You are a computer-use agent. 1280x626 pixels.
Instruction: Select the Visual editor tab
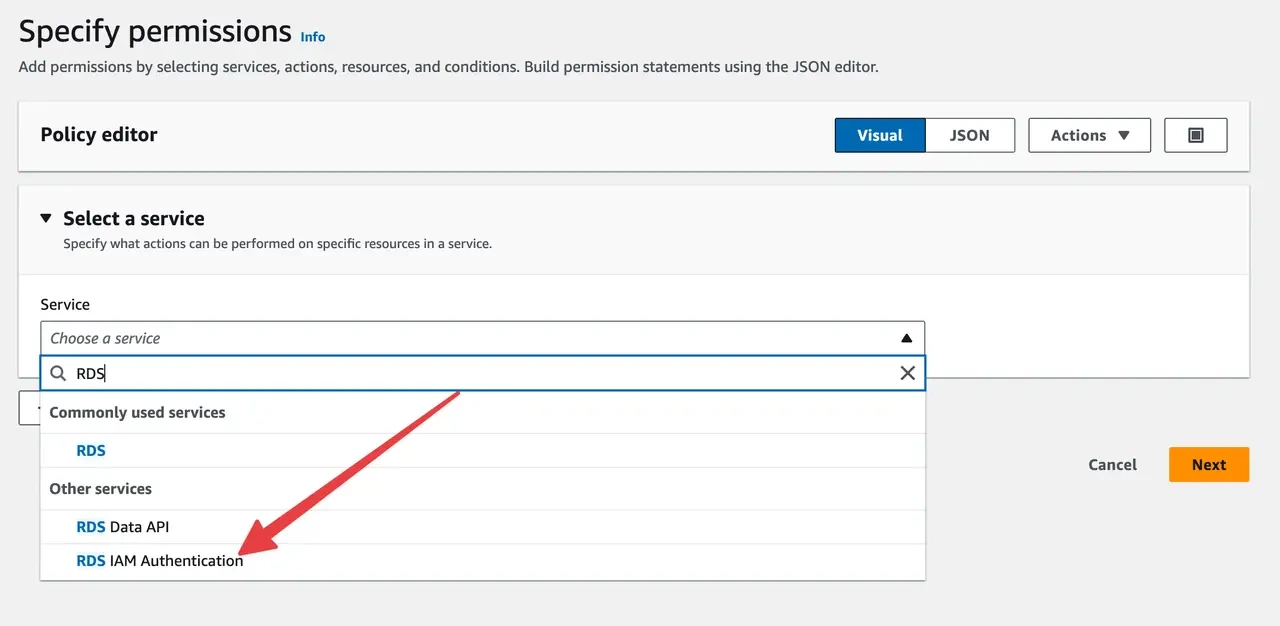tap(880, 135)
